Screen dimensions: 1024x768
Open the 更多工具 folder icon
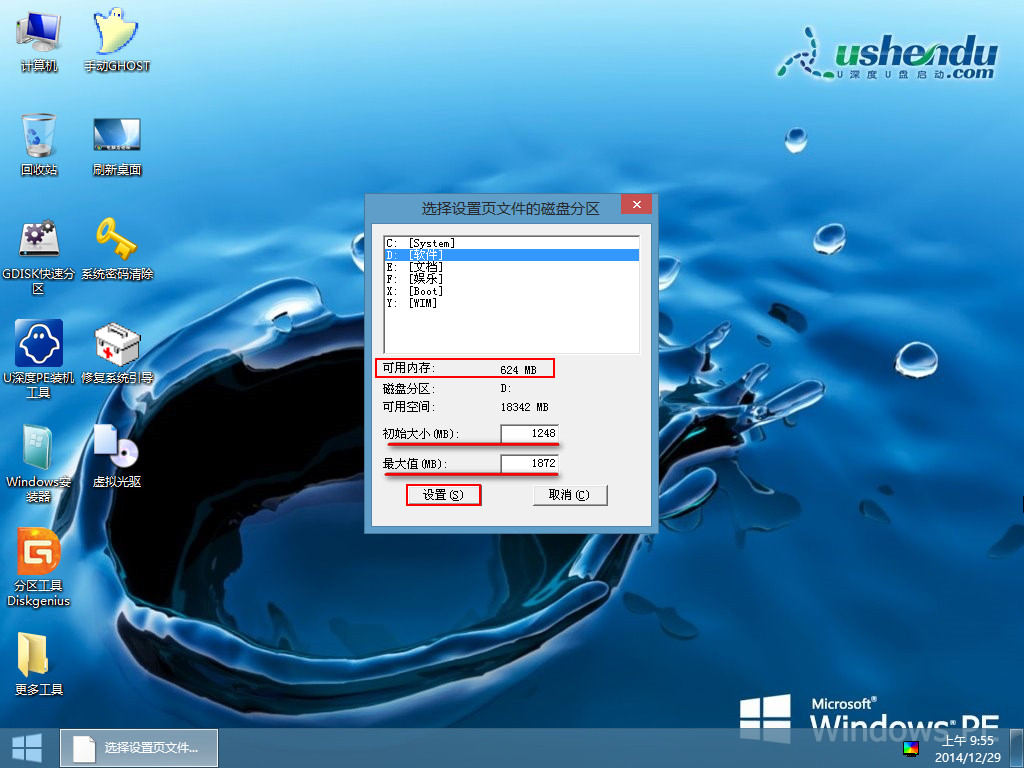point(39,664)
